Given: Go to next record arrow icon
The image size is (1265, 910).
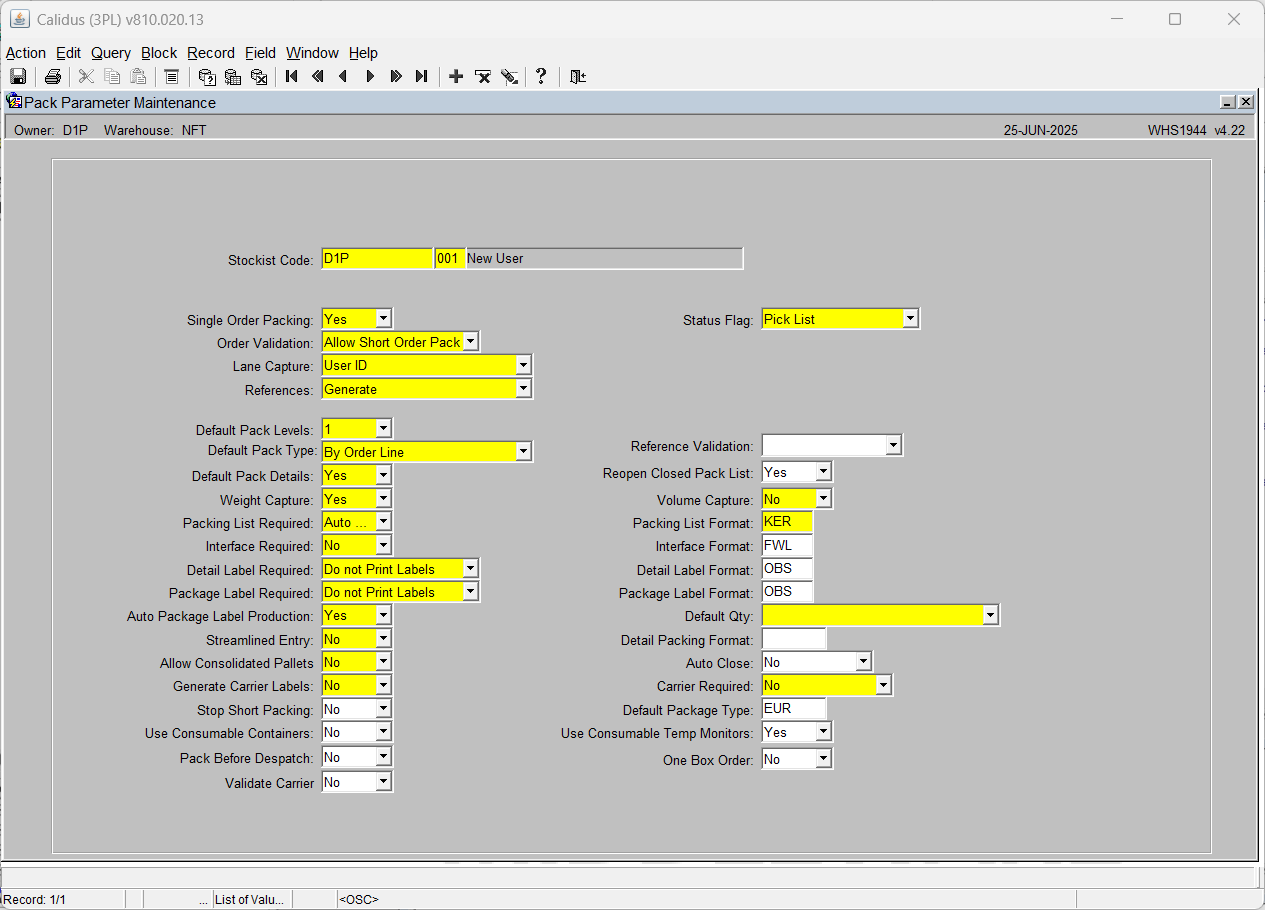Looking at the screenshot, I should [x=370, y=77].
